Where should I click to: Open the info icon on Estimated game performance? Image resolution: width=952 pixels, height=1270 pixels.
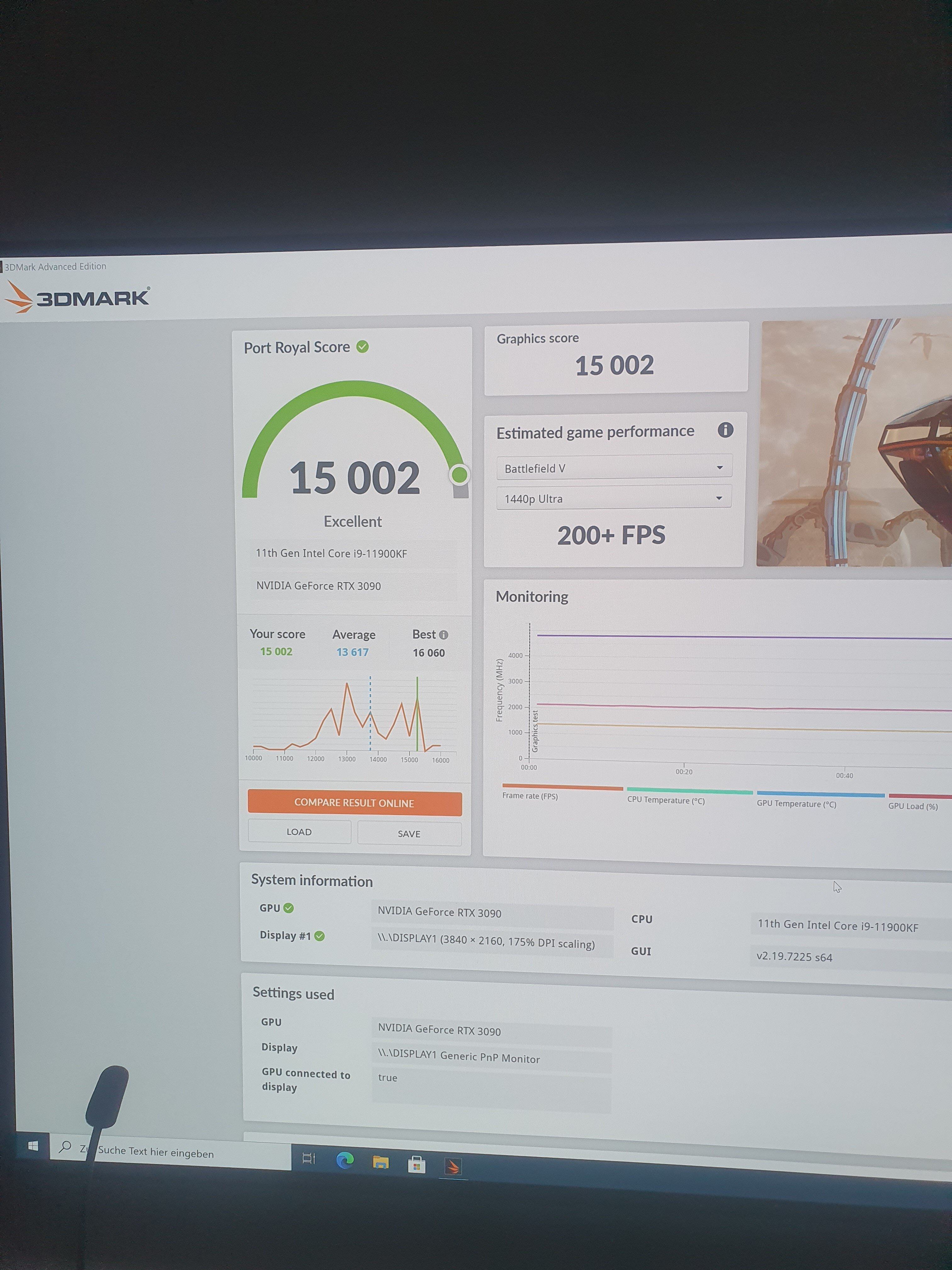click(x=725, y=430)
